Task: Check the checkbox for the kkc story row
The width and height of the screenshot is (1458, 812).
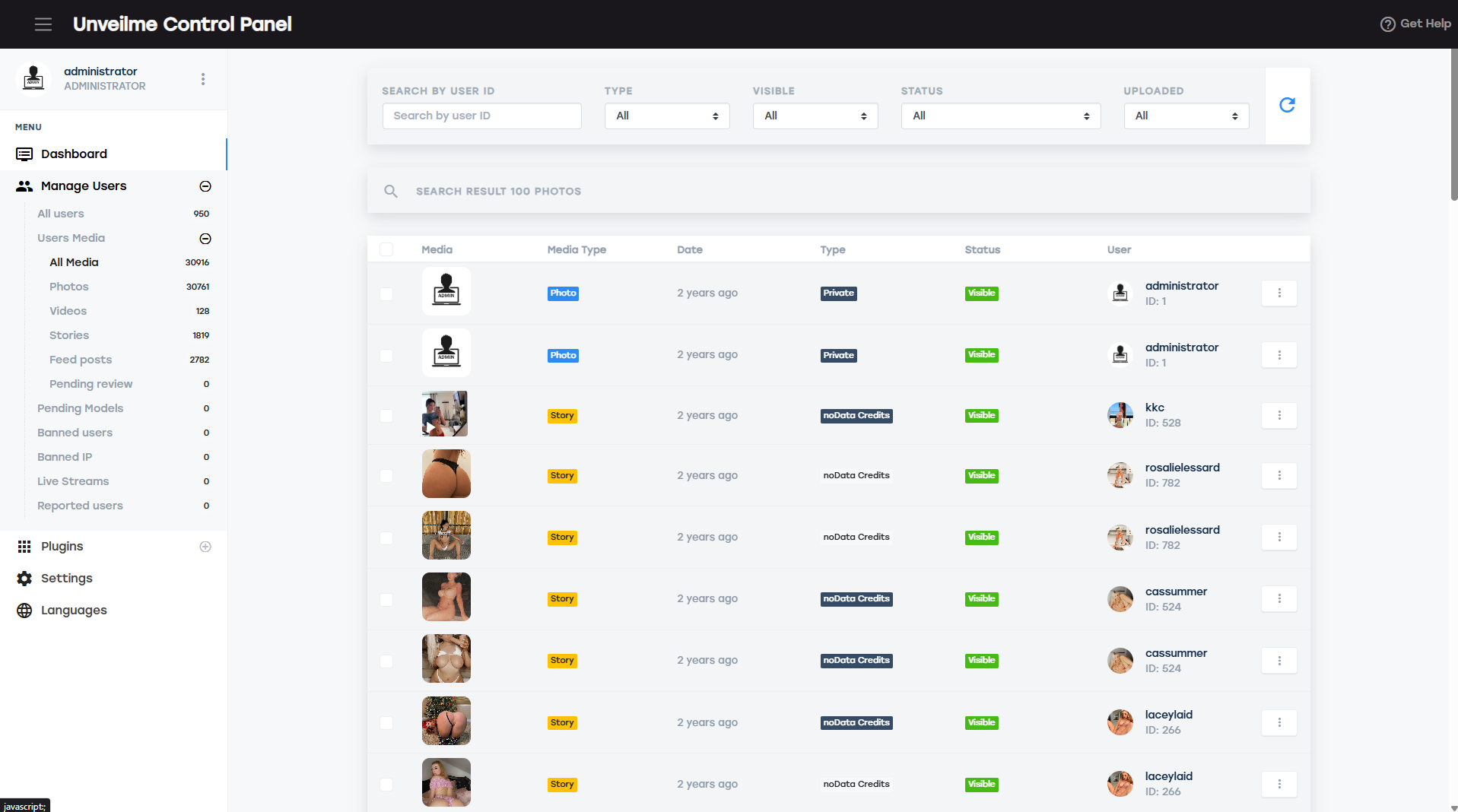Action: pyautogui.click(x=386, y=416)
